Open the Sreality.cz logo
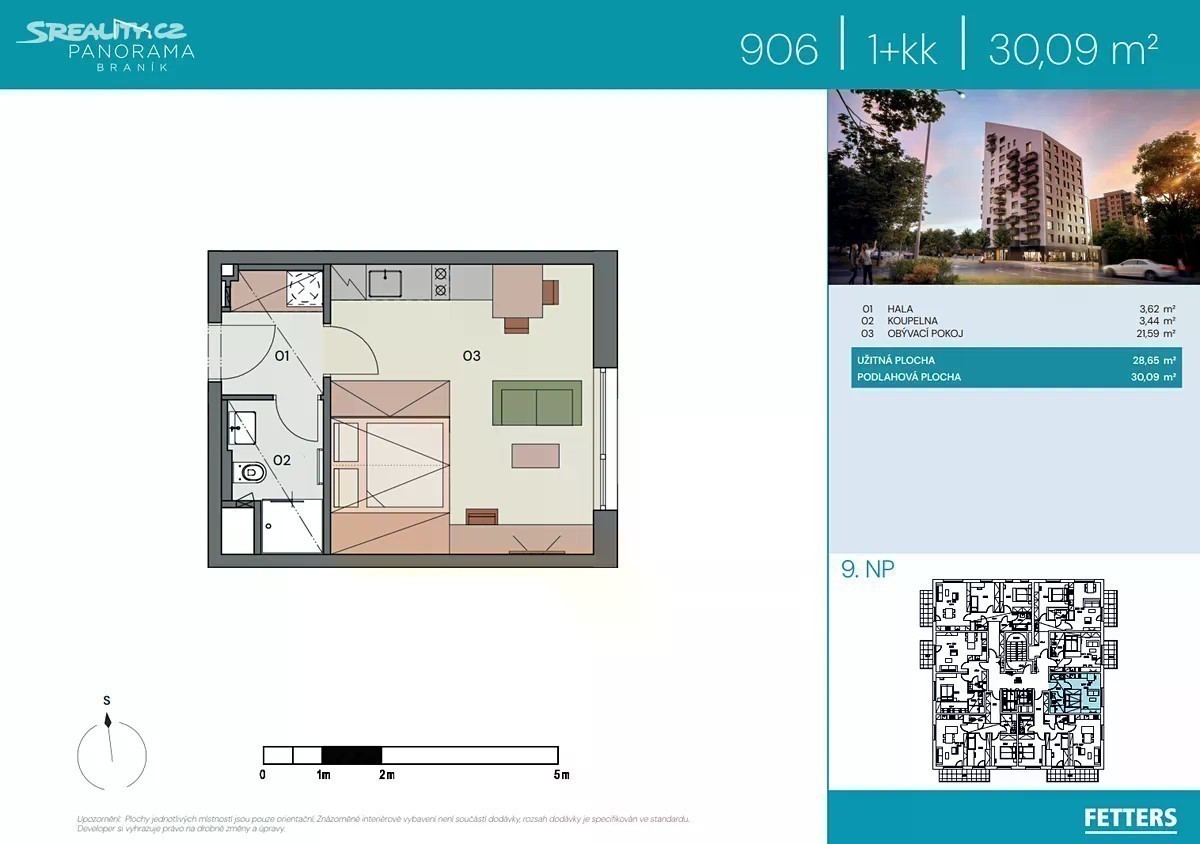1200x844 pixels. [x=100, y=33]
